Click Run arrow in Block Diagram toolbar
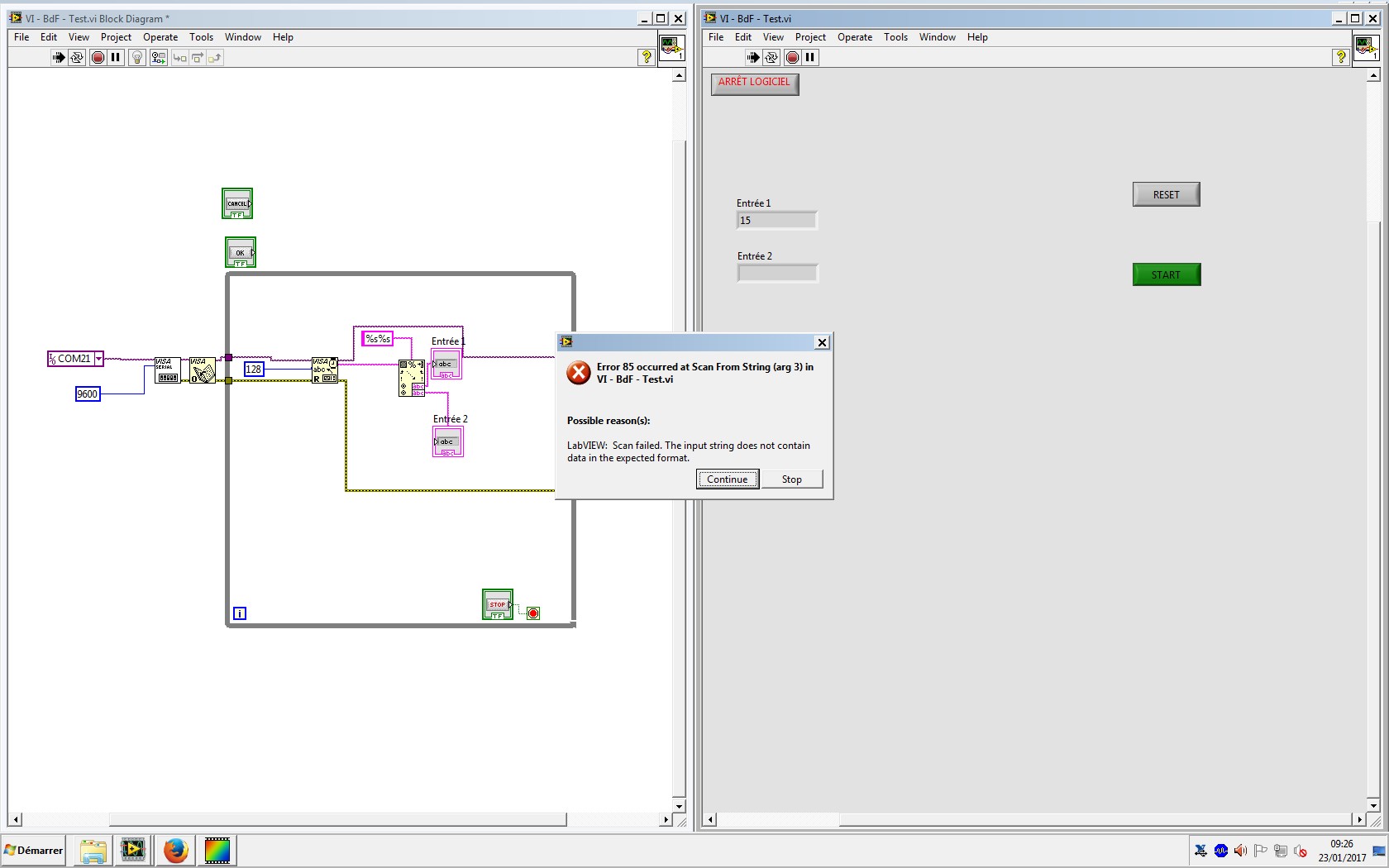 [x=58, y=57]
